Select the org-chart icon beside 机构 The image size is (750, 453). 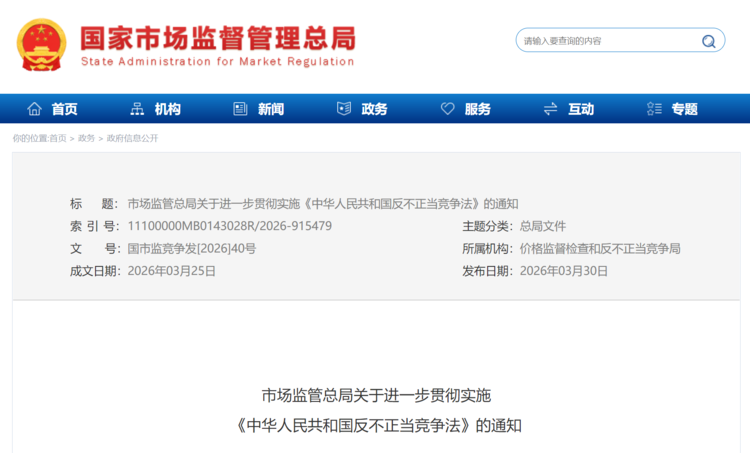pos(138,109)
